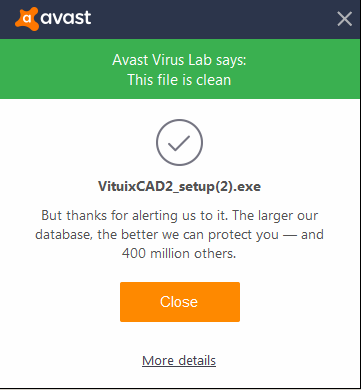The width and height of the screenshot is (361, 390).
Task: Click the dark title bar empty area
Action: pyautogui.click(x=213, y=19)
